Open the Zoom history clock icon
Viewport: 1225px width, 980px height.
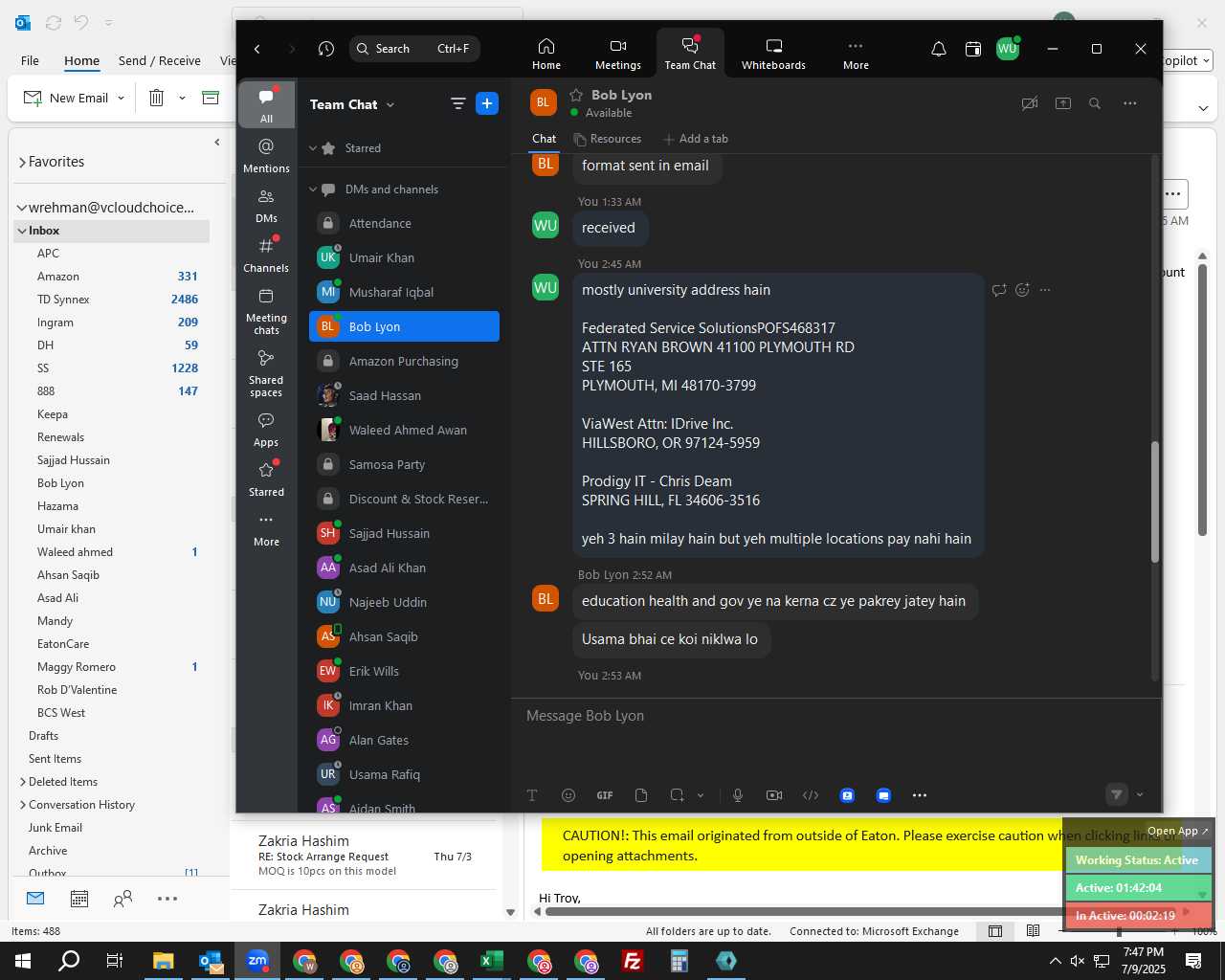coord(326,49)
